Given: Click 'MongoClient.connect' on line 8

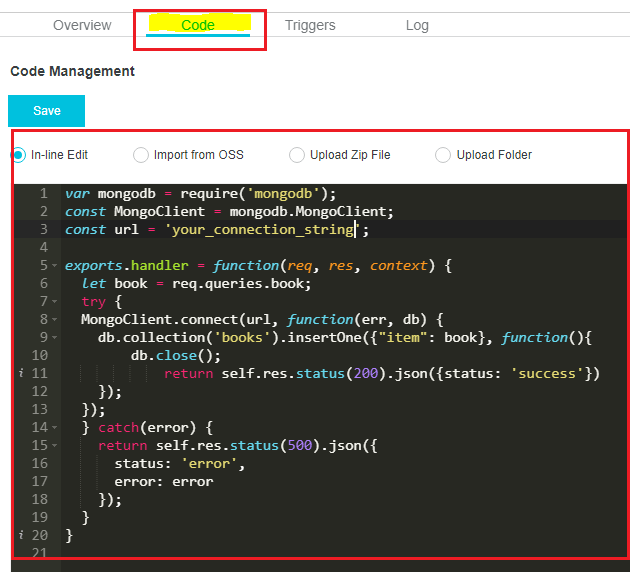Looking at the screenshot, I should (x=159, y=319).
